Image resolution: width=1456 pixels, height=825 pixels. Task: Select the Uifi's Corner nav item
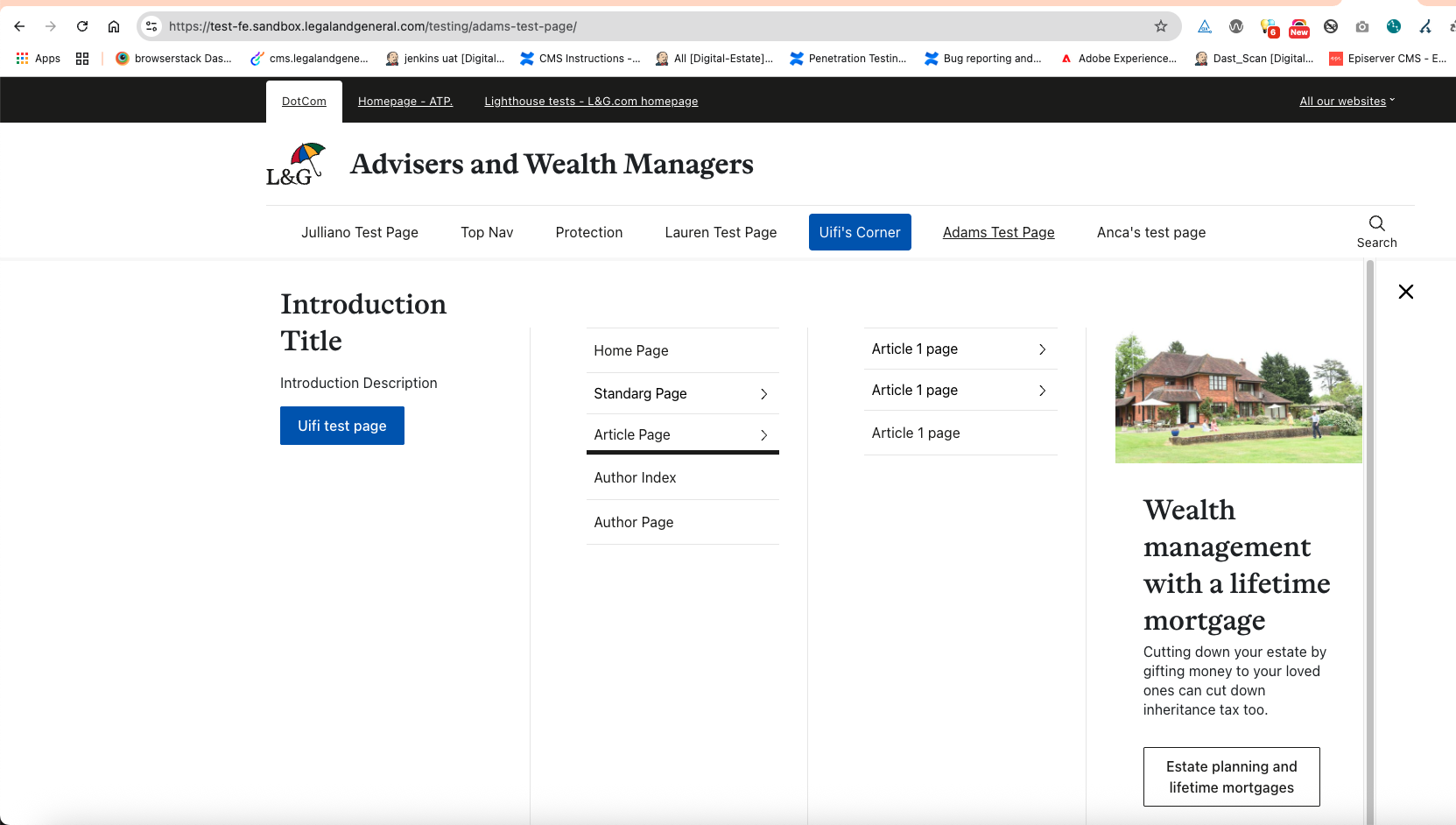[859, 232]
